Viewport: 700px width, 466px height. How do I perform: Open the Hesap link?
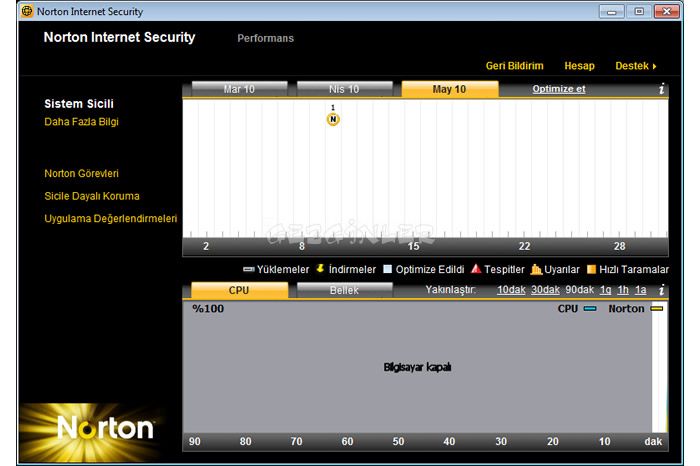pos(579,66)
